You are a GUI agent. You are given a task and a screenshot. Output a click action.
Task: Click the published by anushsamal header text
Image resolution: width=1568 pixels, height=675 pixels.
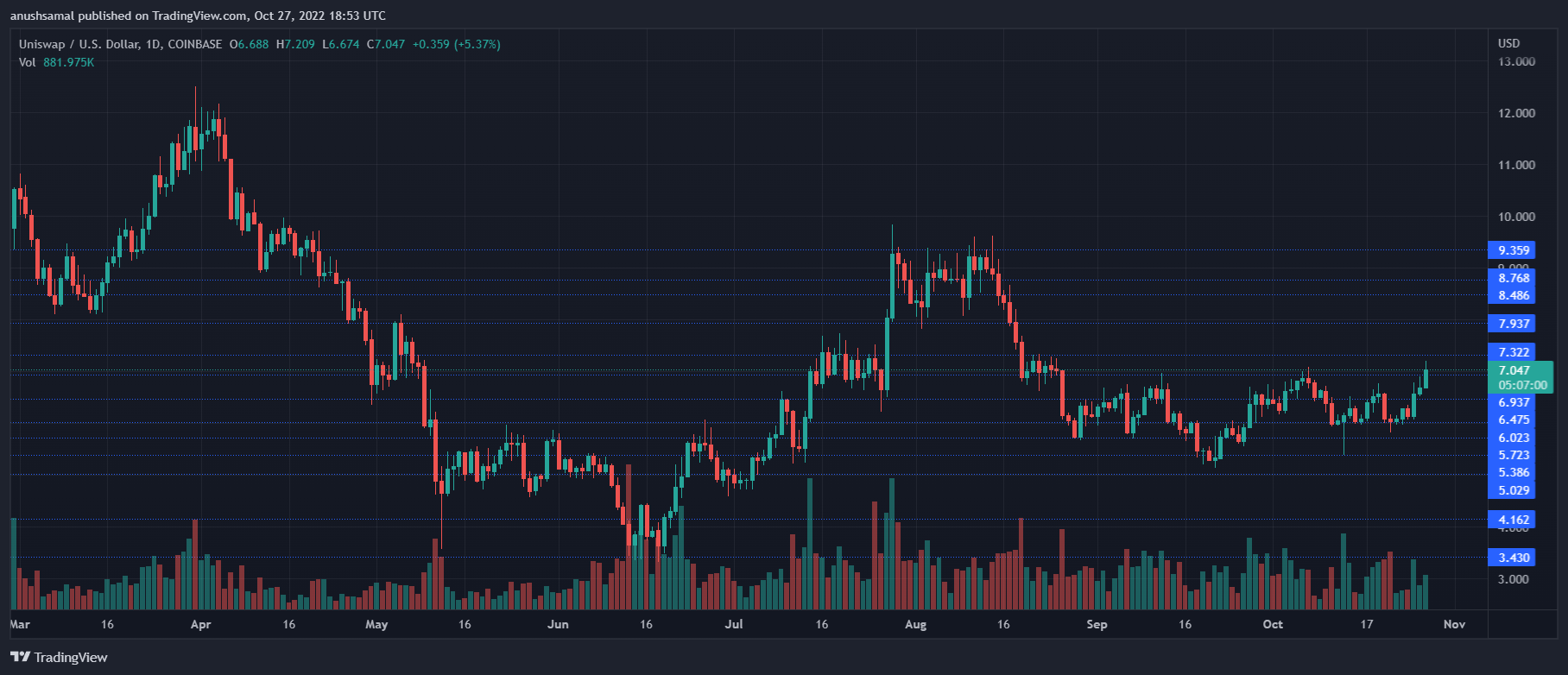click(x=198, y=16)
